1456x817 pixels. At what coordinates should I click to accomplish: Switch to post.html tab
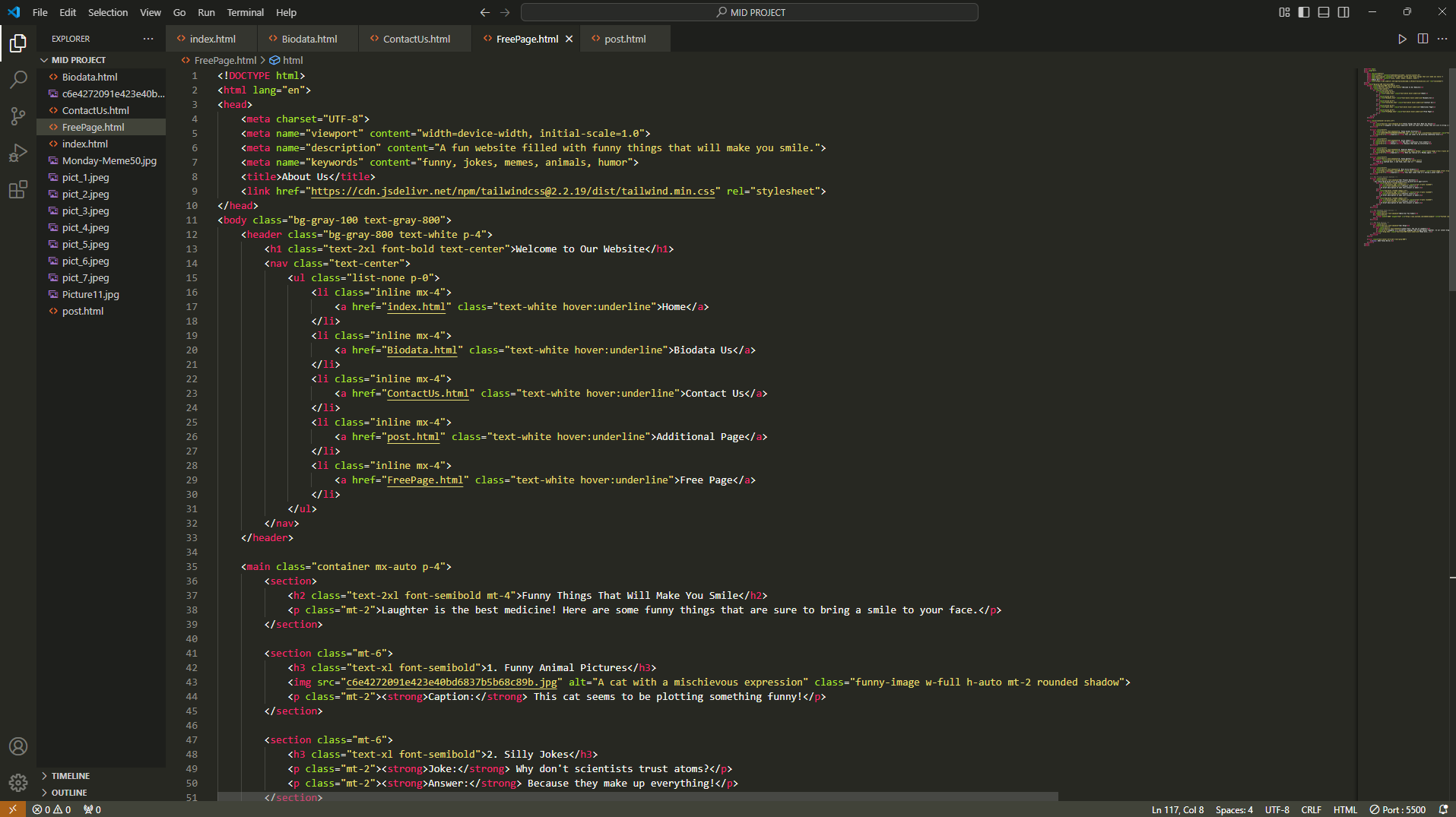[625, 39]
